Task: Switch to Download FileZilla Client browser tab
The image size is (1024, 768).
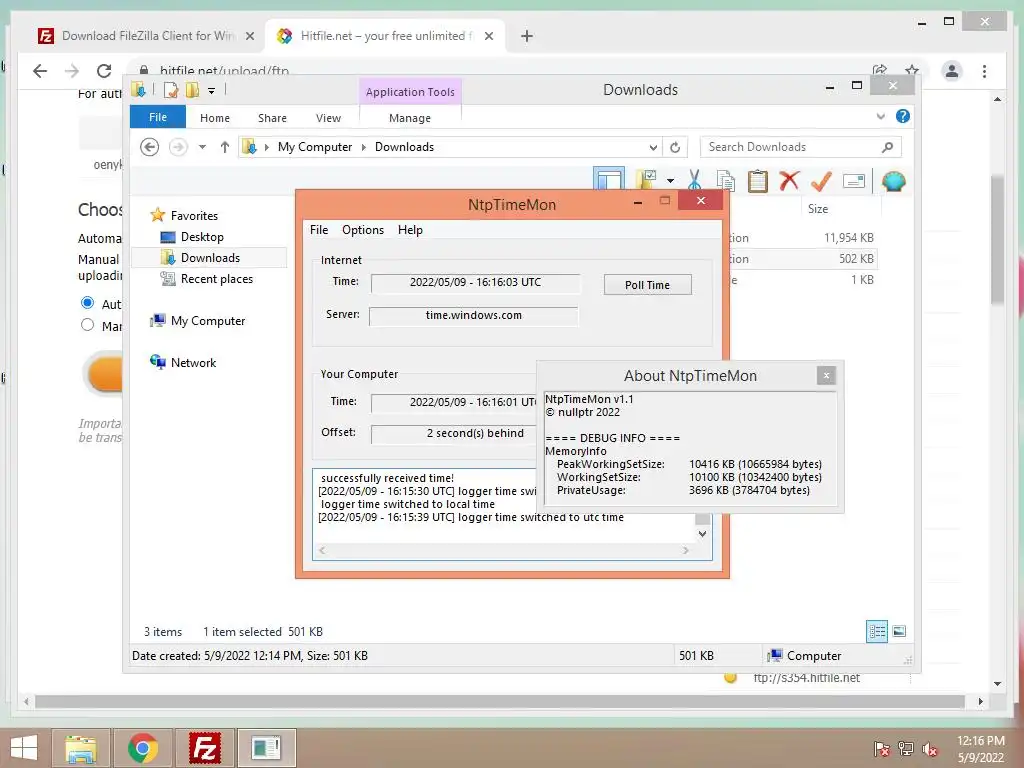Action: coord(145,36)
